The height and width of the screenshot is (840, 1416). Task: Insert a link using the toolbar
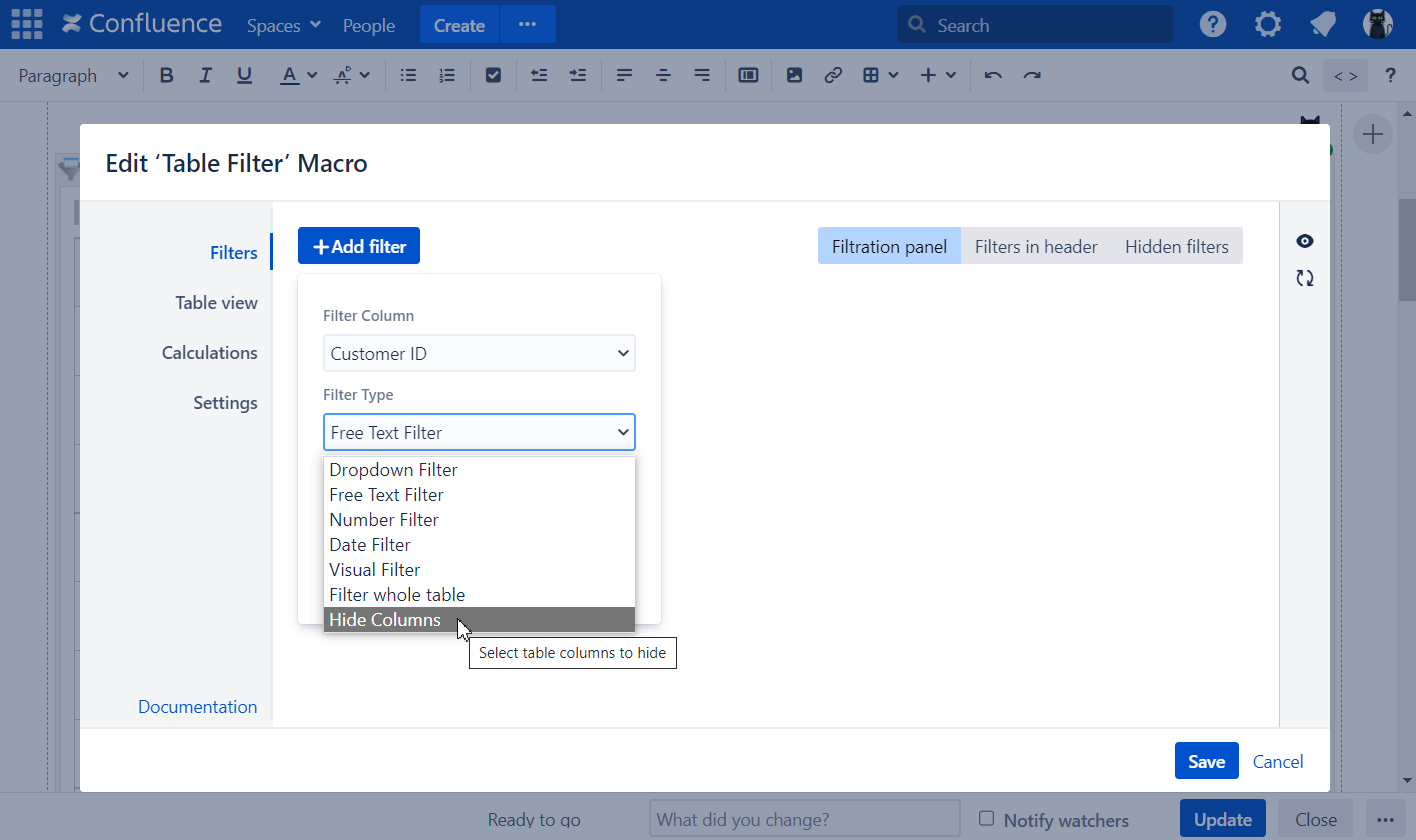click(x=833, y=75)
